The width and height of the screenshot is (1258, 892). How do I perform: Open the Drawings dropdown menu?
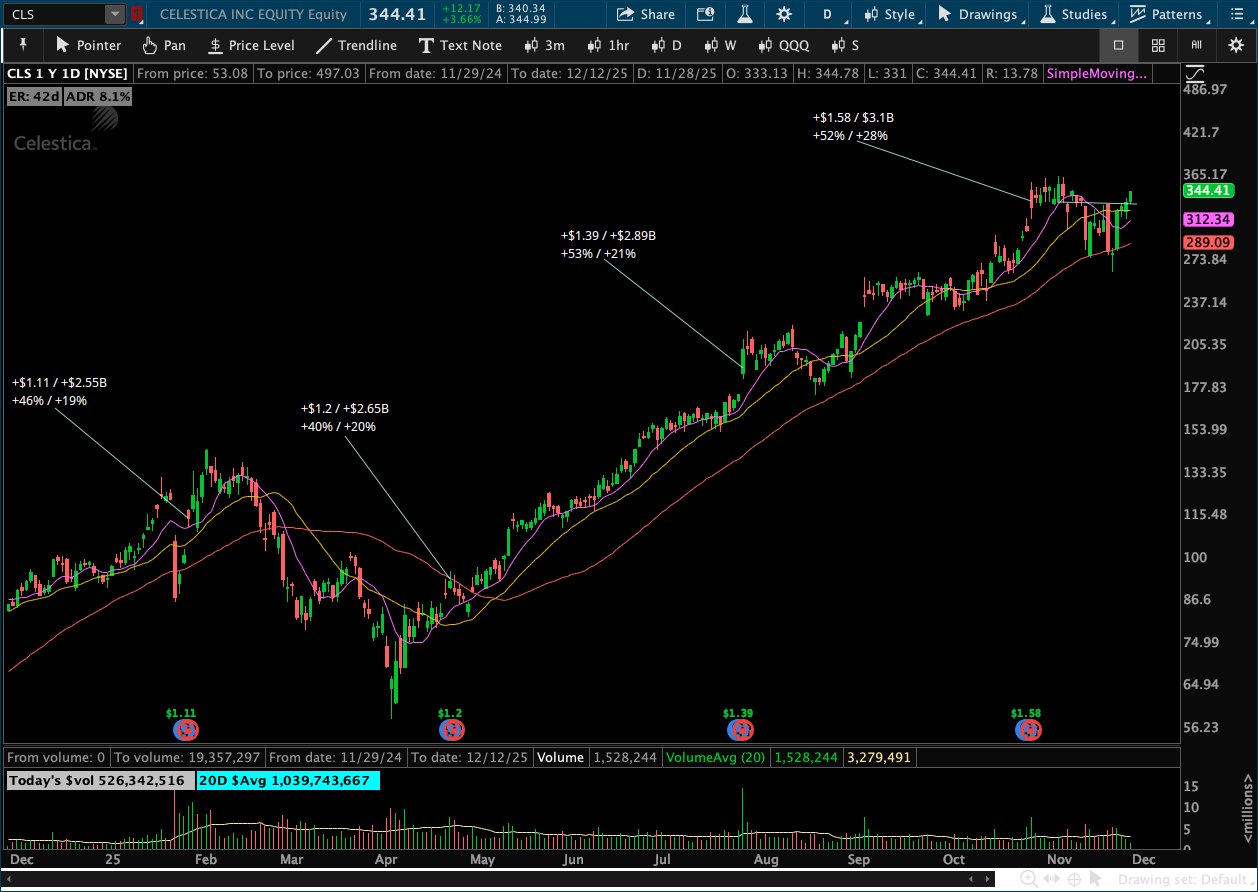(x=981, y=14)
